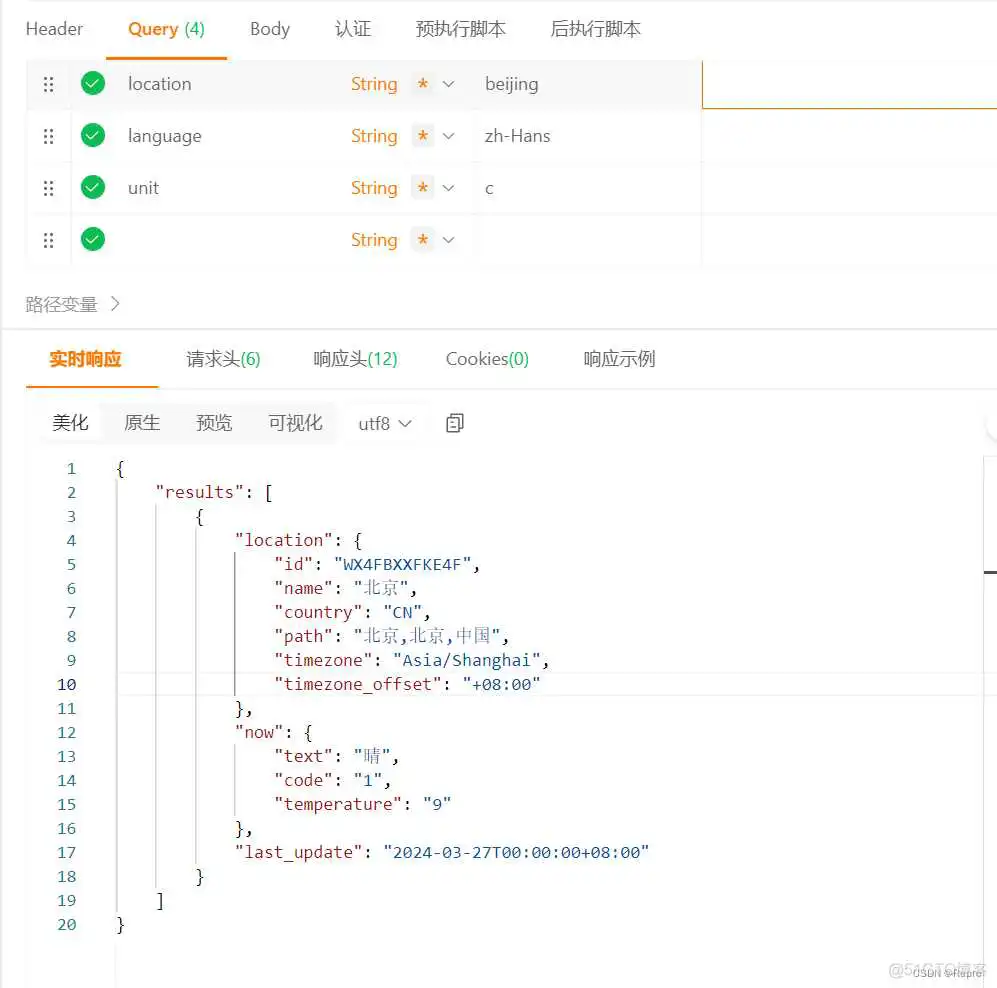Open the utf8 encoding dropdown
Screen dimensions: 997x988
click(385, 423)
